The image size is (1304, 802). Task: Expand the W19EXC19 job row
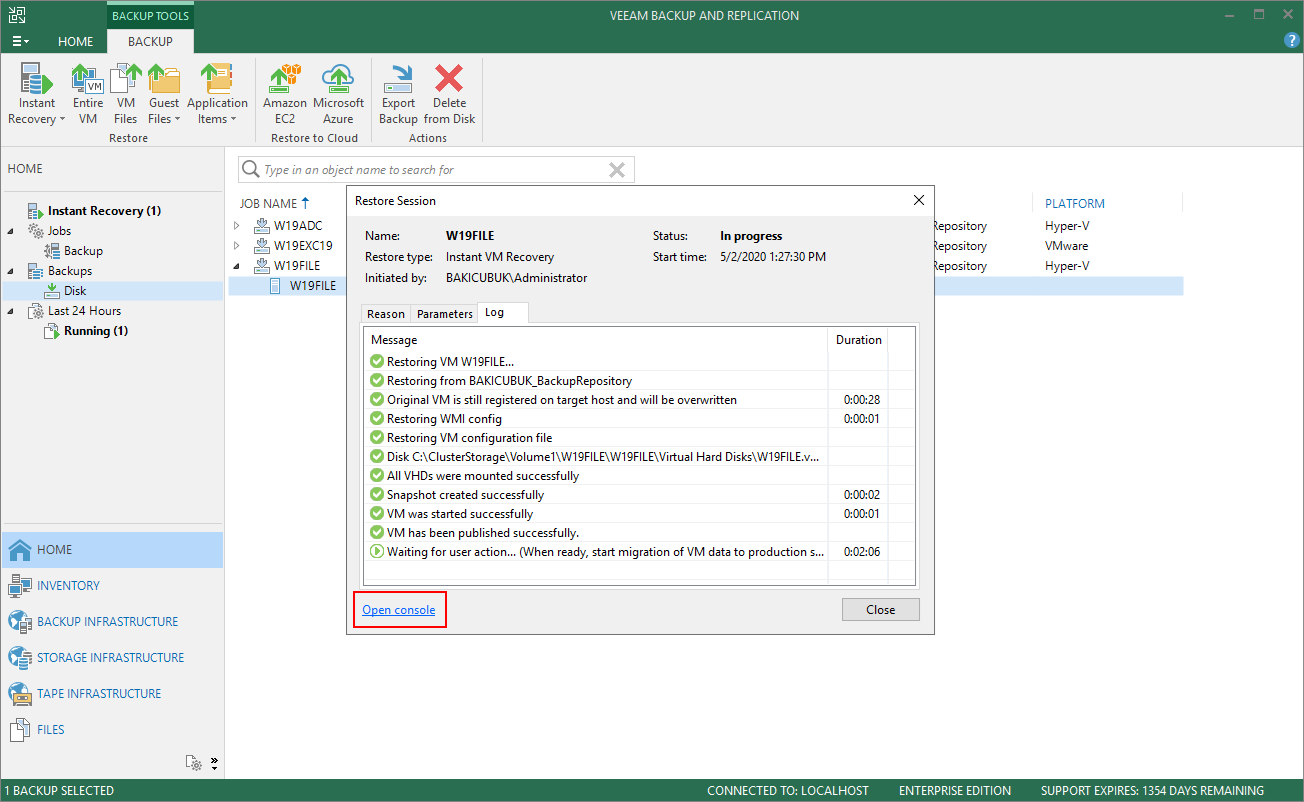pyautogui.click(x=237, y=246)
